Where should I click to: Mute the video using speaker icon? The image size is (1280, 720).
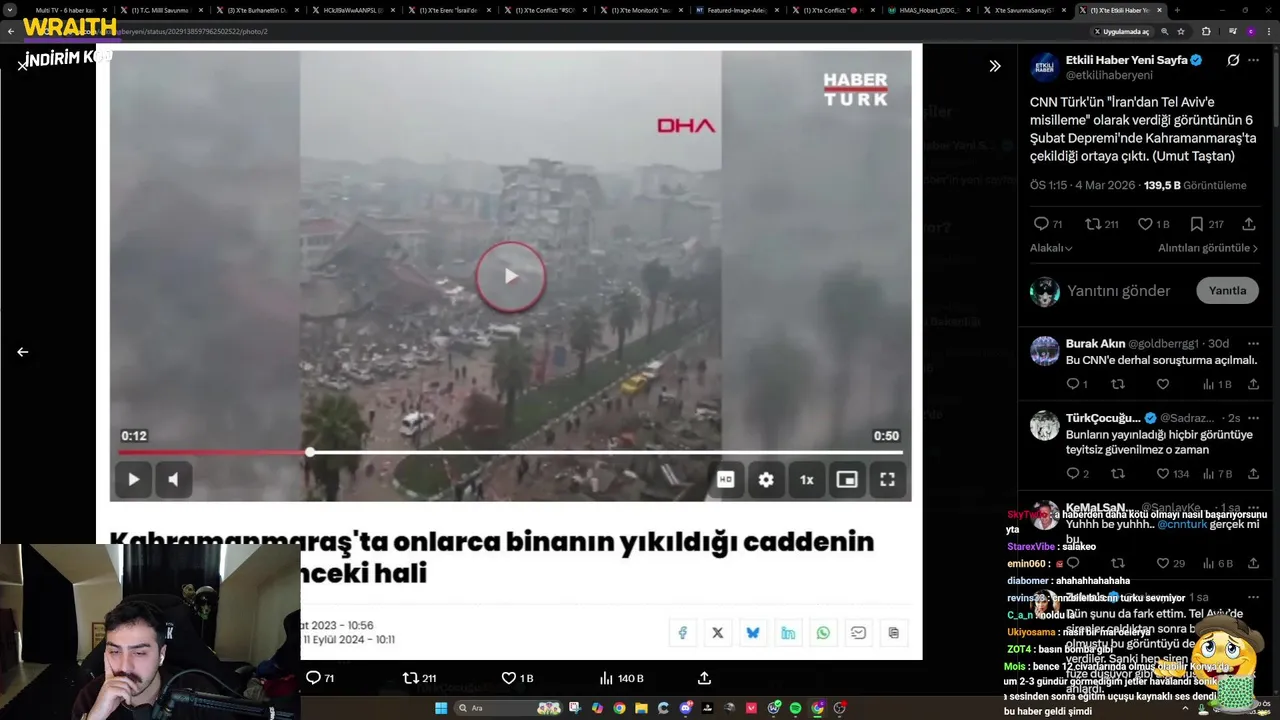tap(173, 480)
